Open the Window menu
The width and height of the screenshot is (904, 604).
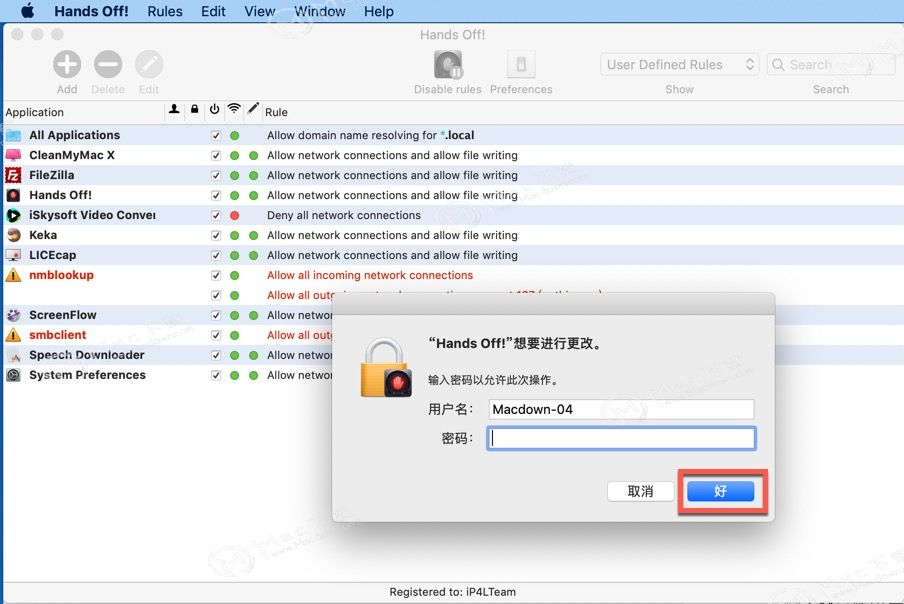320,11
